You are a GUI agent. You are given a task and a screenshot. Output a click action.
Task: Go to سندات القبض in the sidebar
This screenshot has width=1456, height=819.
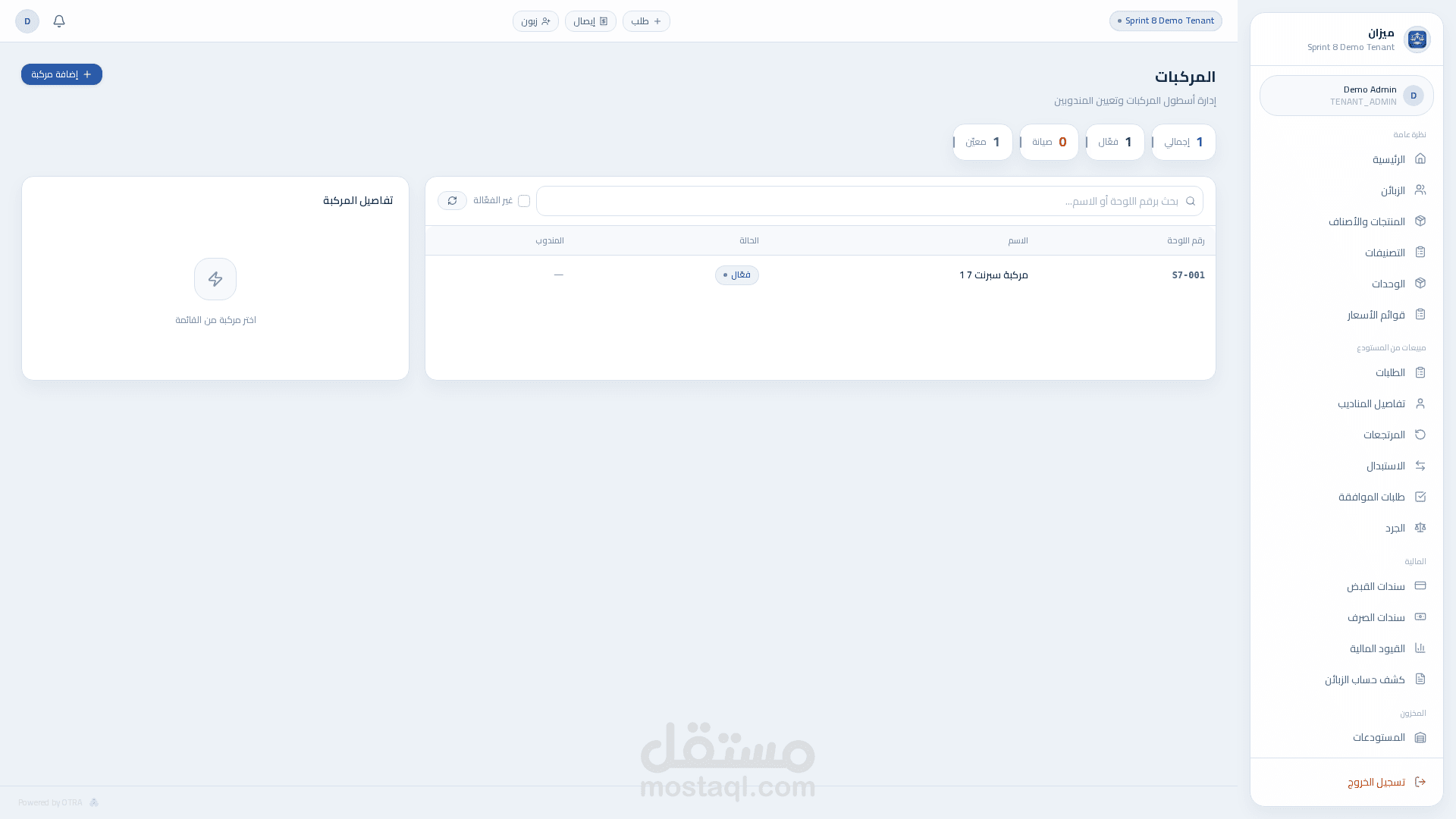(1375, 586)
